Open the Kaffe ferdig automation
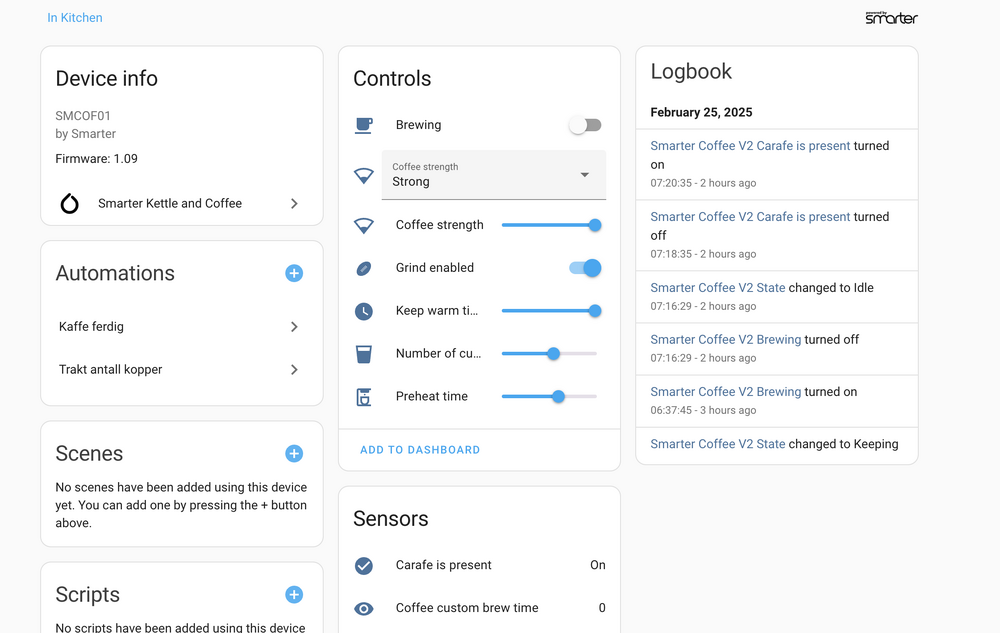1000x633 pixels. point(181,327)
